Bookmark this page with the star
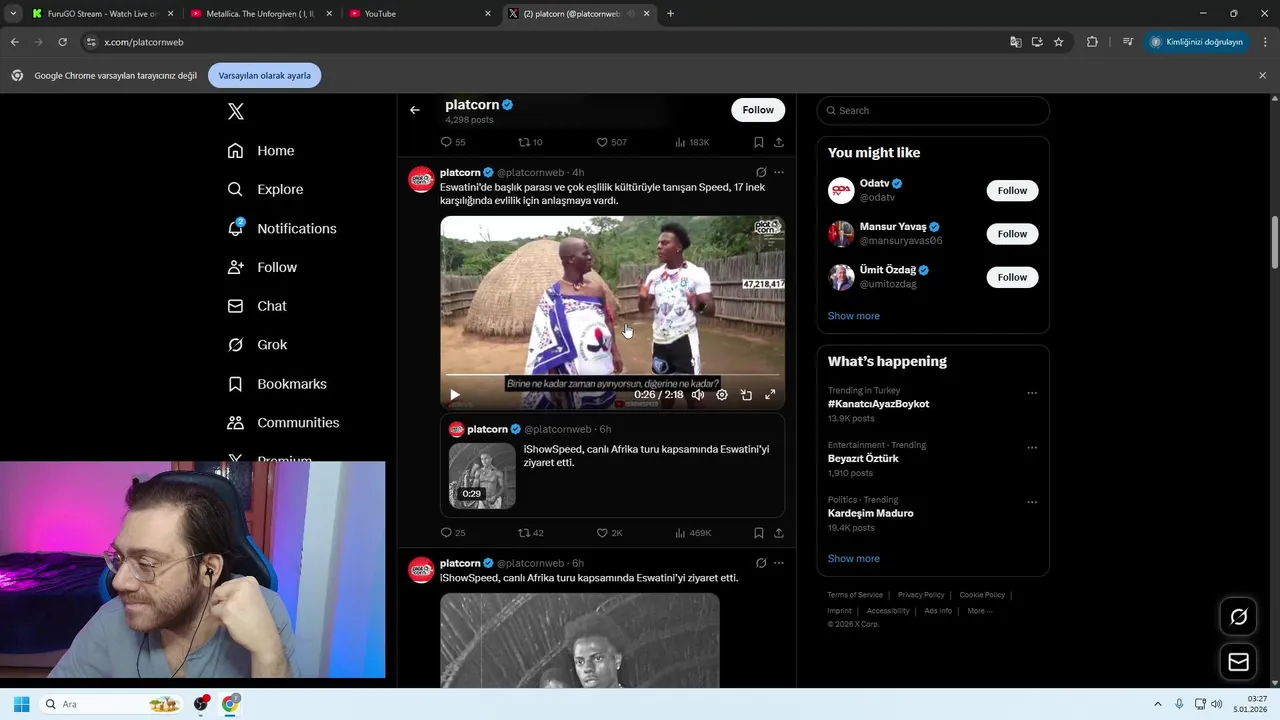The height and width of the screenshot is (720, 1280). click(x=1058, y=42)
